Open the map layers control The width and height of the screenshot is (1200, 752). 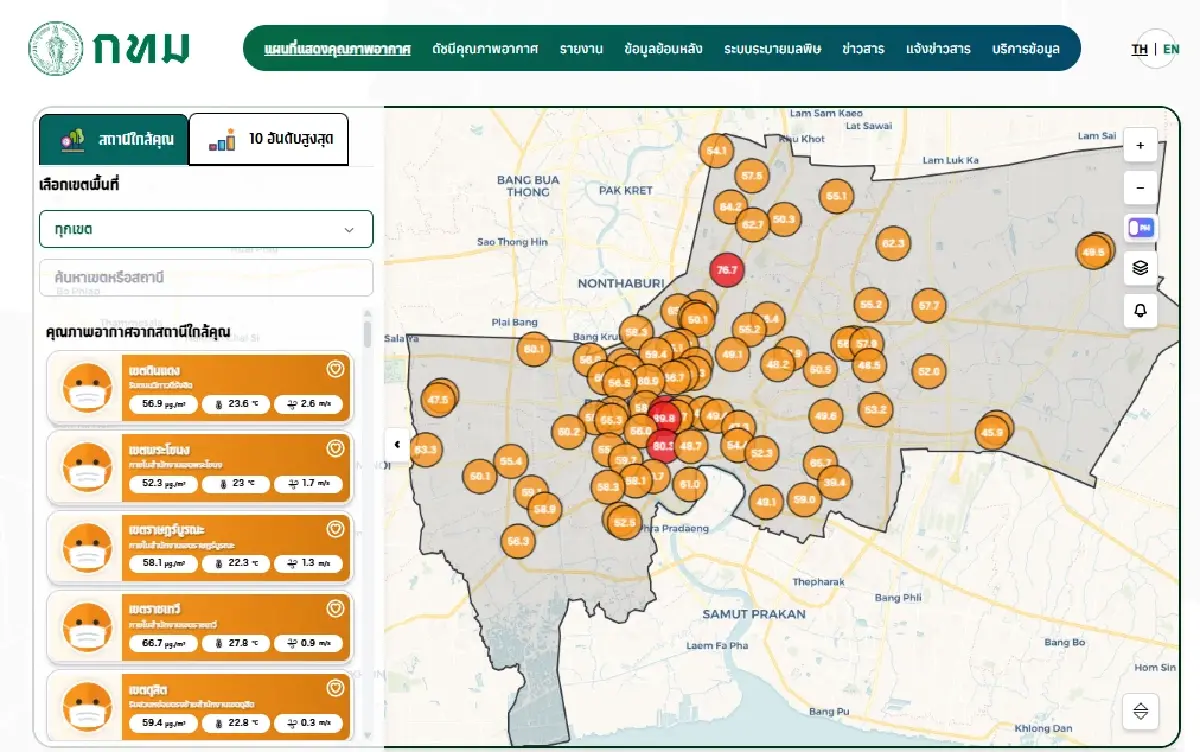pos(1140,268)
